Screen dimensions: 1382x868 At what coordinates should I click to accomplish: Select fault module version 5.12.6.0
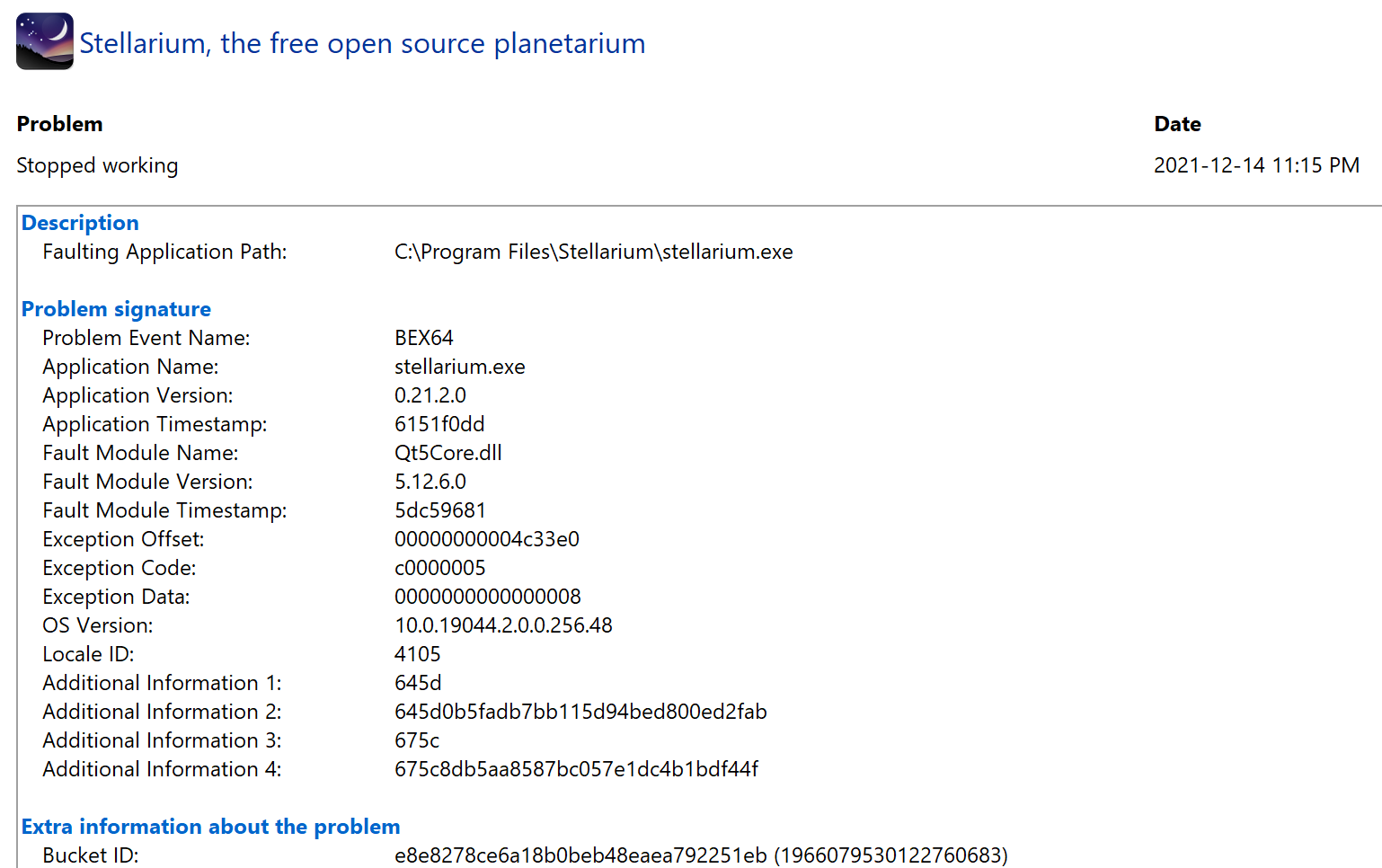pyautogui.click(x=430, y=482)
